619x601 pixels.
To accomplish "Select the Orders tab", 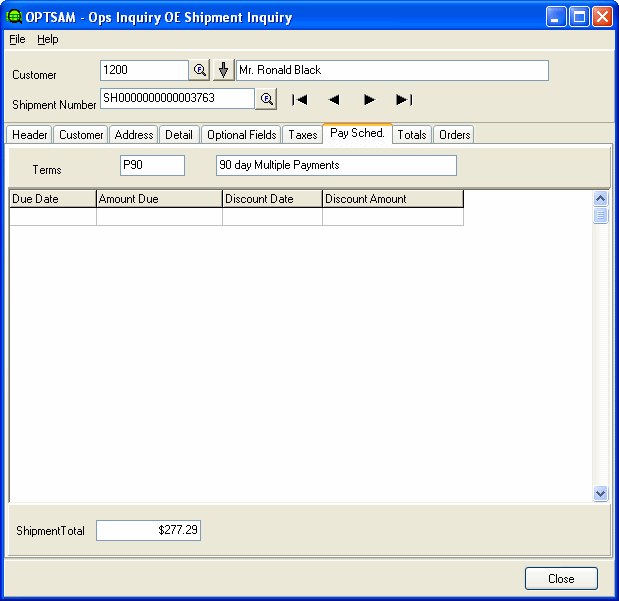I will click(x=454, y=135).
